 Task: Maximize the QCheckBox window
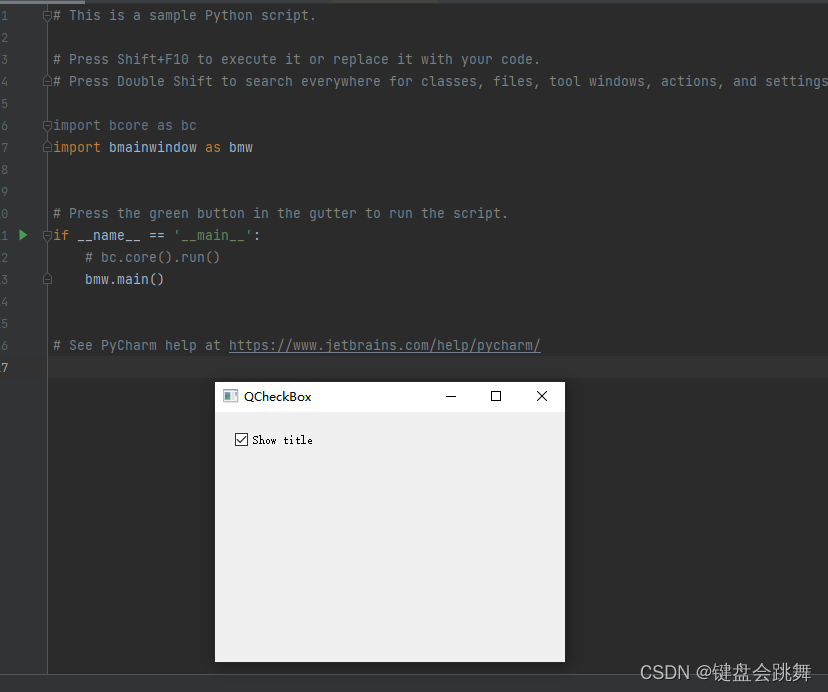pos(495,396)
